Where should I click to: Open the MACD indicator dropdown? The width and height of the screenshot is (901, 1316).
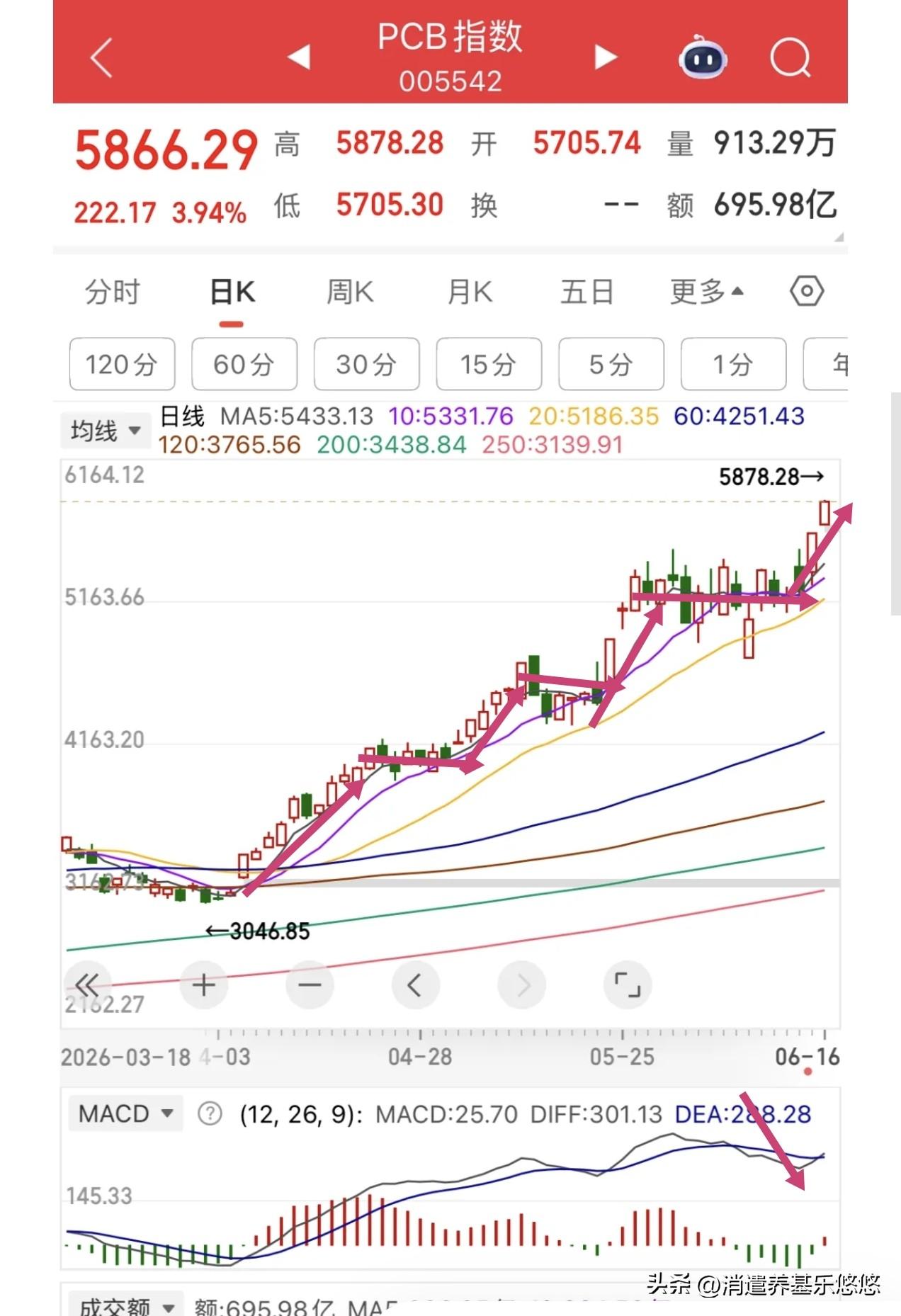point(125,1113)
